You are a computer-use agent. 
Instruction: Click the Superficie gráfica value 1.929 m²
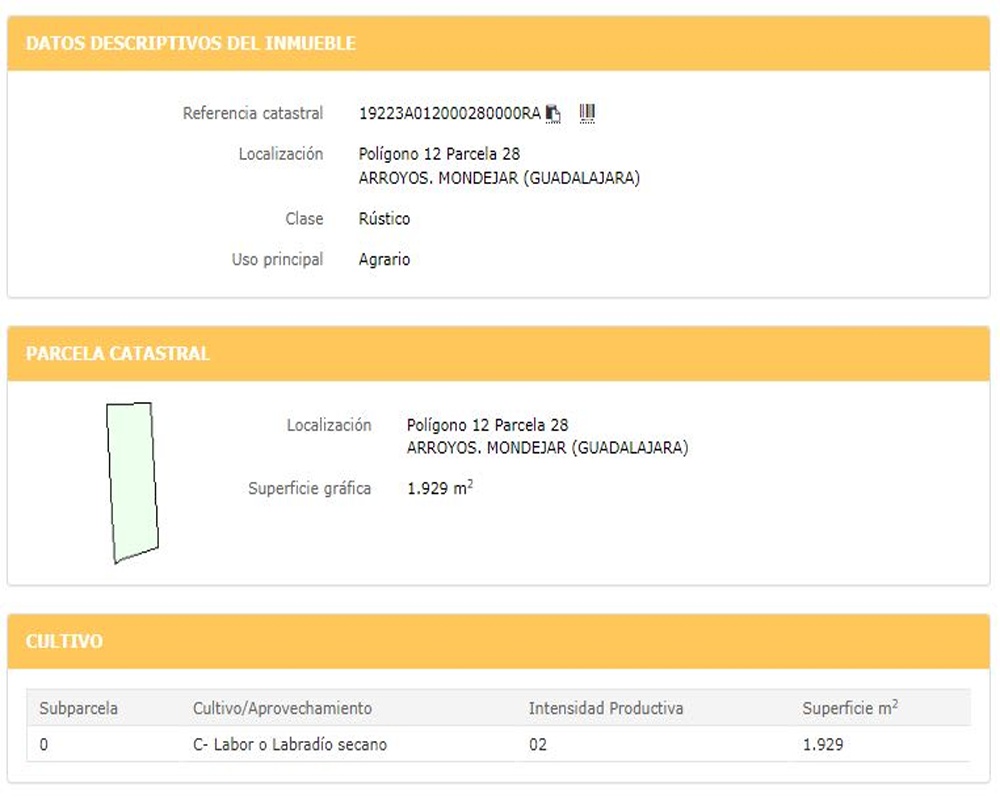coord(440,487)
